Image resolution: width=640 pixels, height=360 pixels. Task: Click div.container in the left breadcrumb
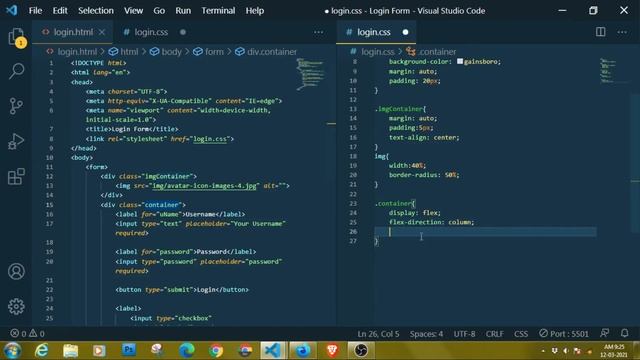272,52
